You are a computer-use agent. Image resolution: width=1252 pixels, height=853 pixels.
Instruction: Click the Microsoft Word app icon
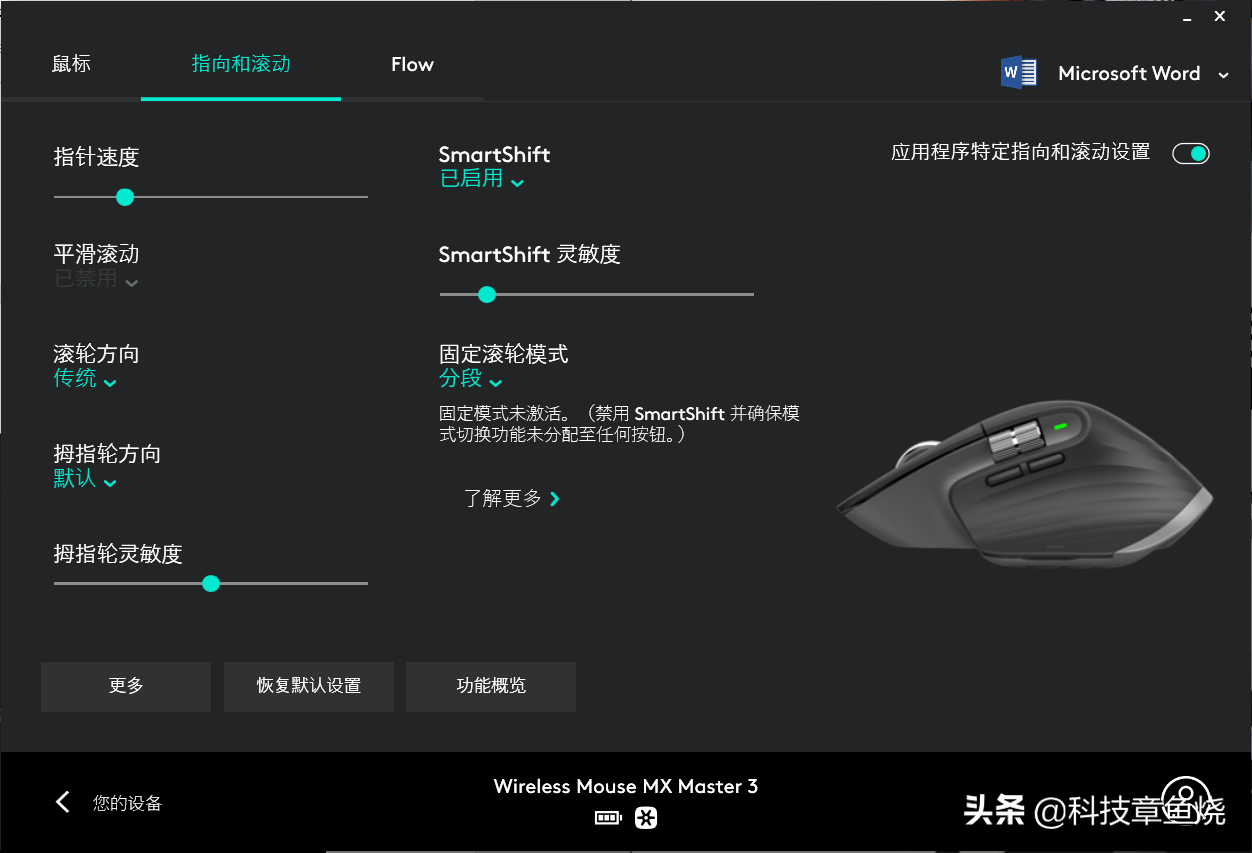tap(1019, 73)
